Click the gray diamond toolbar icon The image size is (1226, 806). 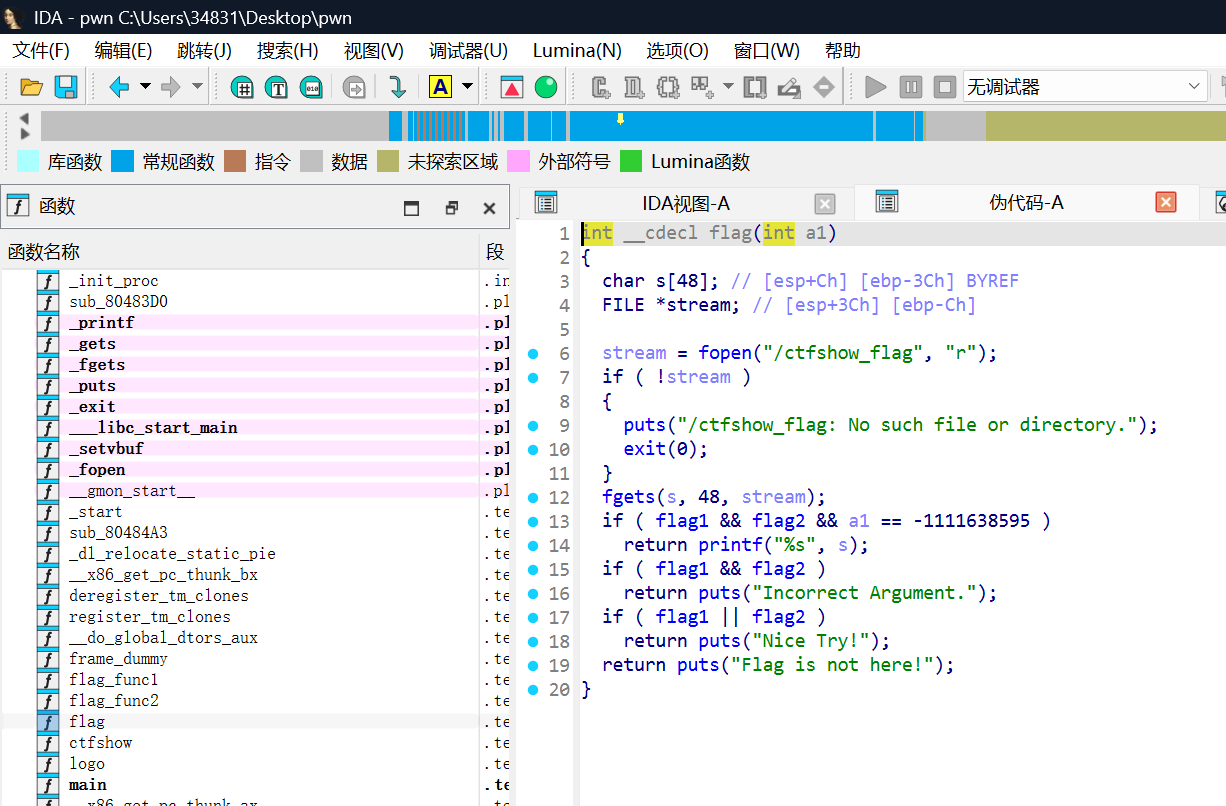[x=824, y=87]
